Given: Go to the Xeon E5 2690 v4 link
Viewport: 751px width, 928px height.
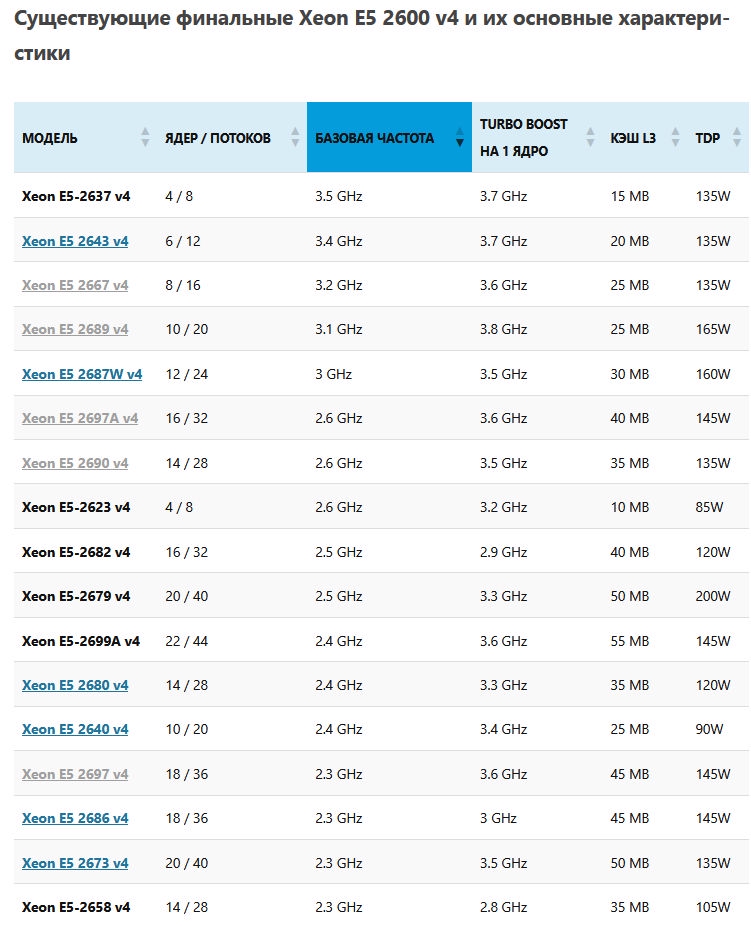Looking at the screenshot, I should (x=75, y=463).
